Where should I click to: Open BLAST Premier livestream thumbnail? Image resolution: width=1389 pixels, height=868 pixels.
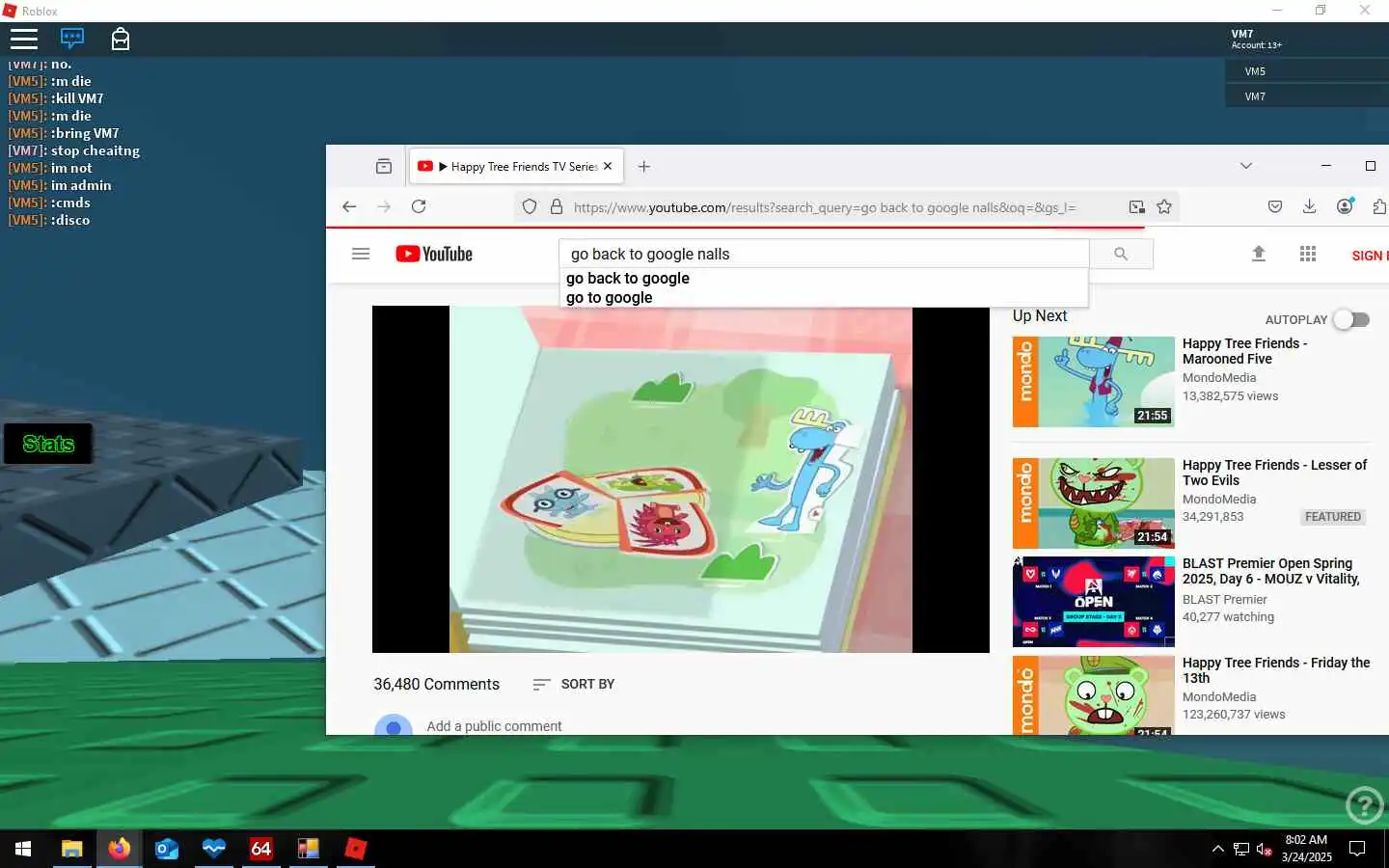pyautogui.click(x=1093, y=602)
